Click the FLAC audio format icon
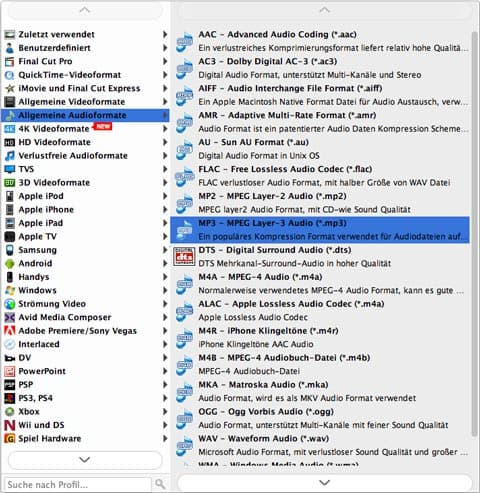This screenshot has width=480, height=493. click(x=184, y=176)
